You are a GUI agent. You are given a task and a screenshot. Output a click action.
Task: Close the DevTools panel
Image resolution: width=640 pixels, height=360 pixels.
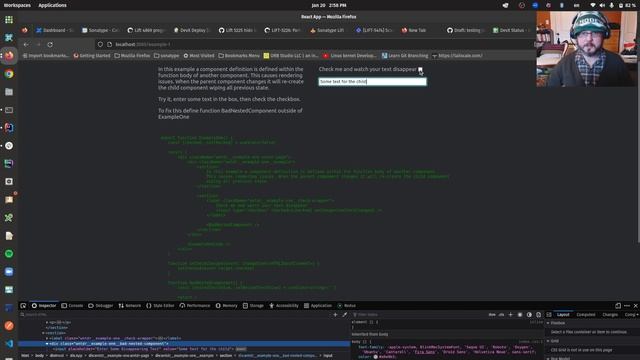[x=636, y=306]
